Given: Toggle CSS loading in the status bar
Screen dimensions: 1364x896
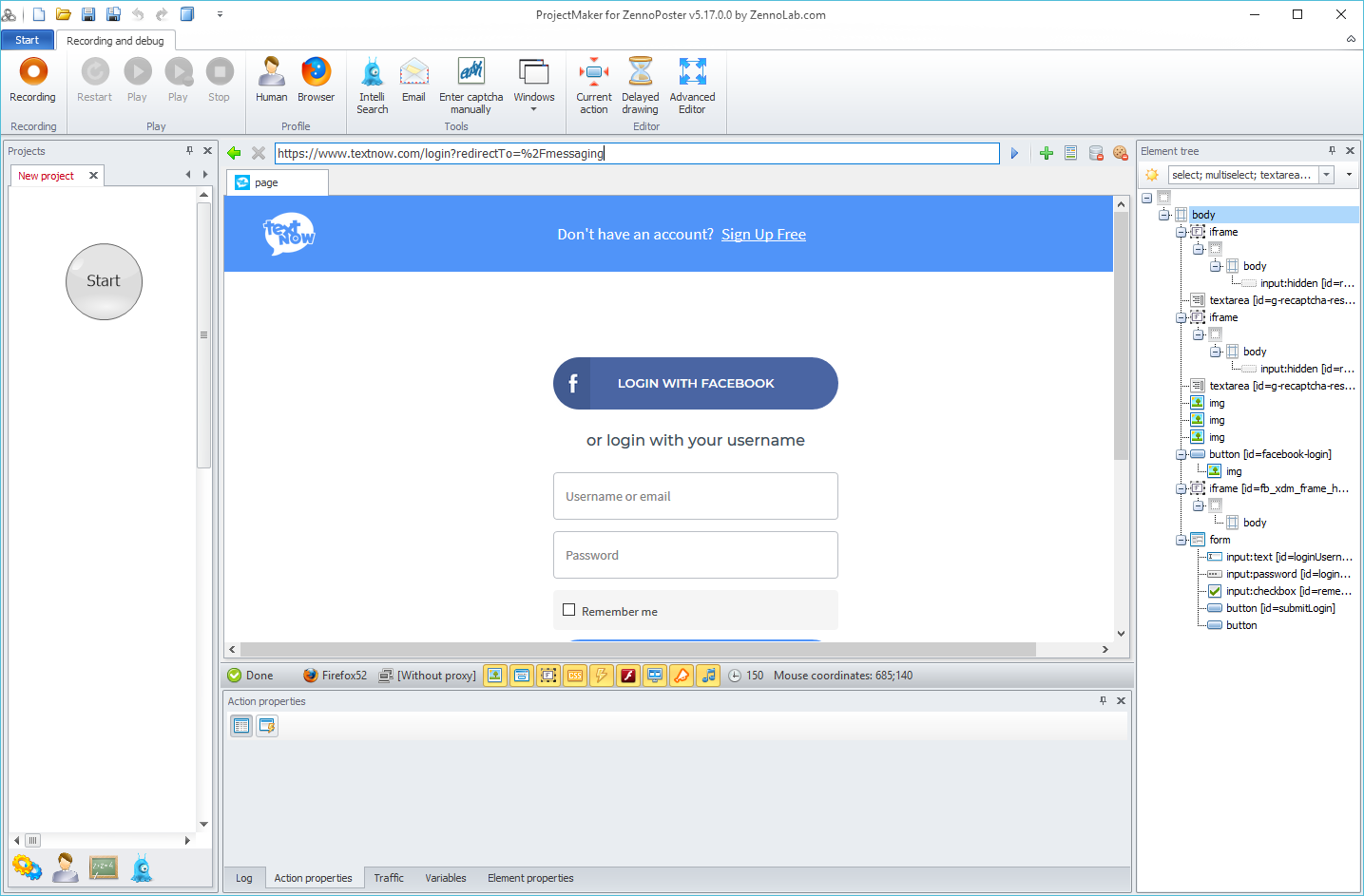Looking at the screenshot, I should tap(575, 676).
